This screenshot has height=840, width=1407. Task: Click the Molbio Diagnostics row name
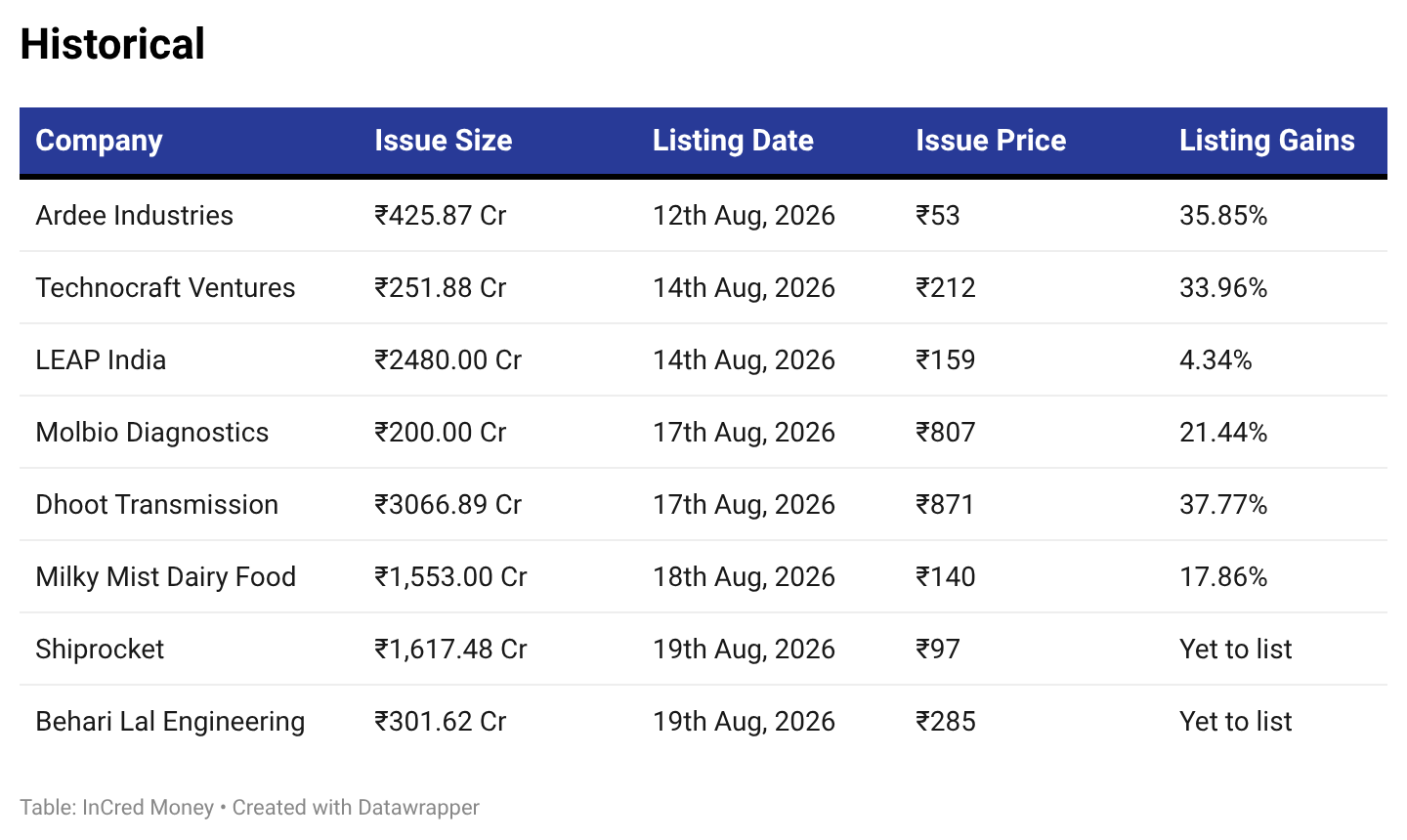[x=151, y=432]
